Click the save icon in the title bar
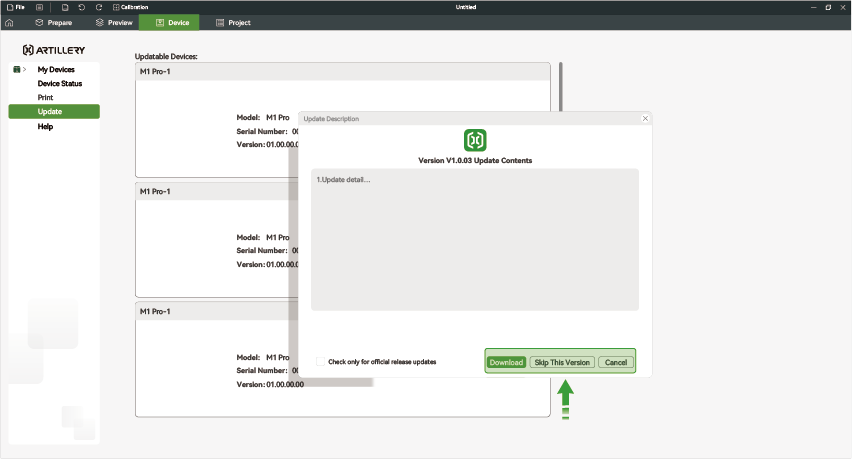852x459 pixels. [x=65, y=7]
